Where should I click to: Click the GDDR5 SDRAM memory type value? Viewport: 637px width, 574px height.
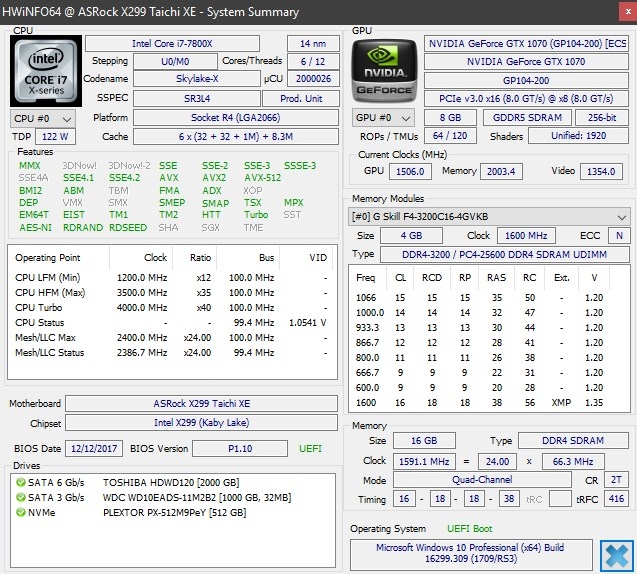click(527, 118)
